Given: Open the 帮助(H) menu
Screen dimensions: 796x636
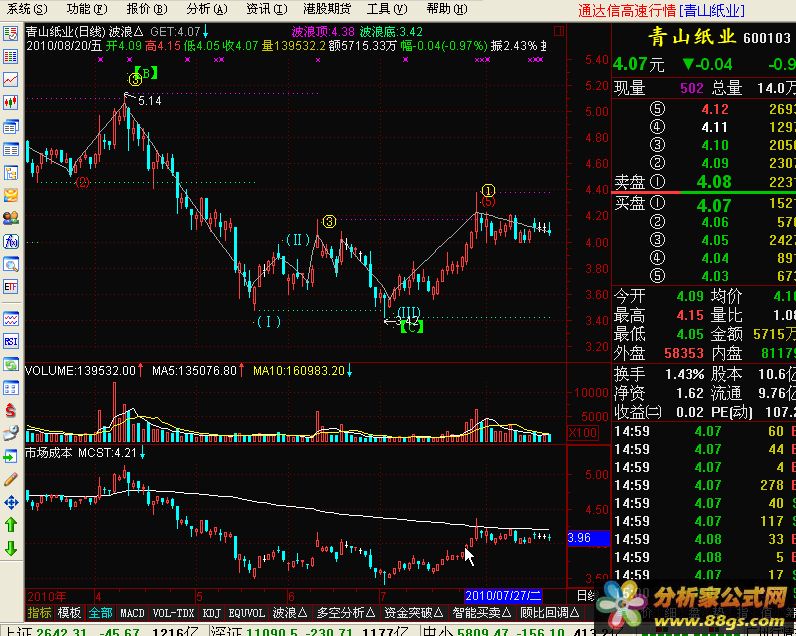Looking at the screenshot, I should [x=447, y=9].
